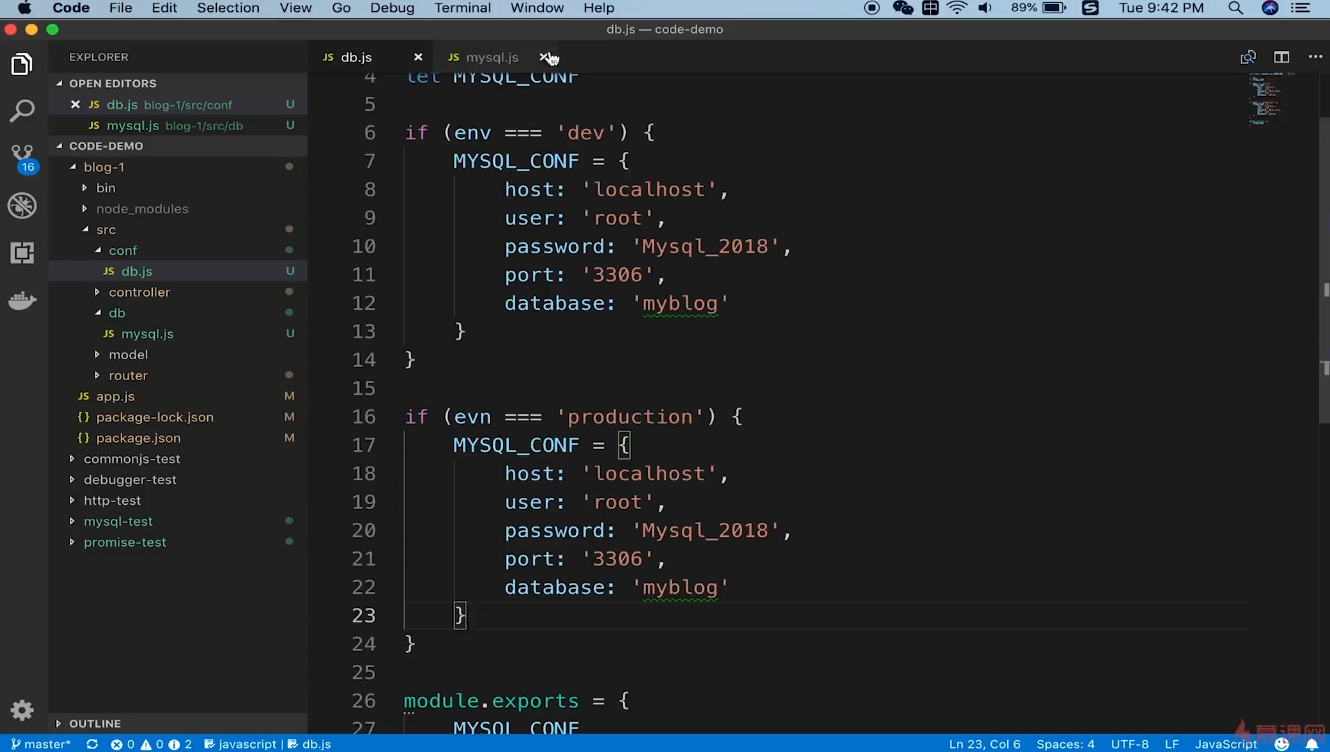Split the editor using the split icon

tap(1281, 57)
